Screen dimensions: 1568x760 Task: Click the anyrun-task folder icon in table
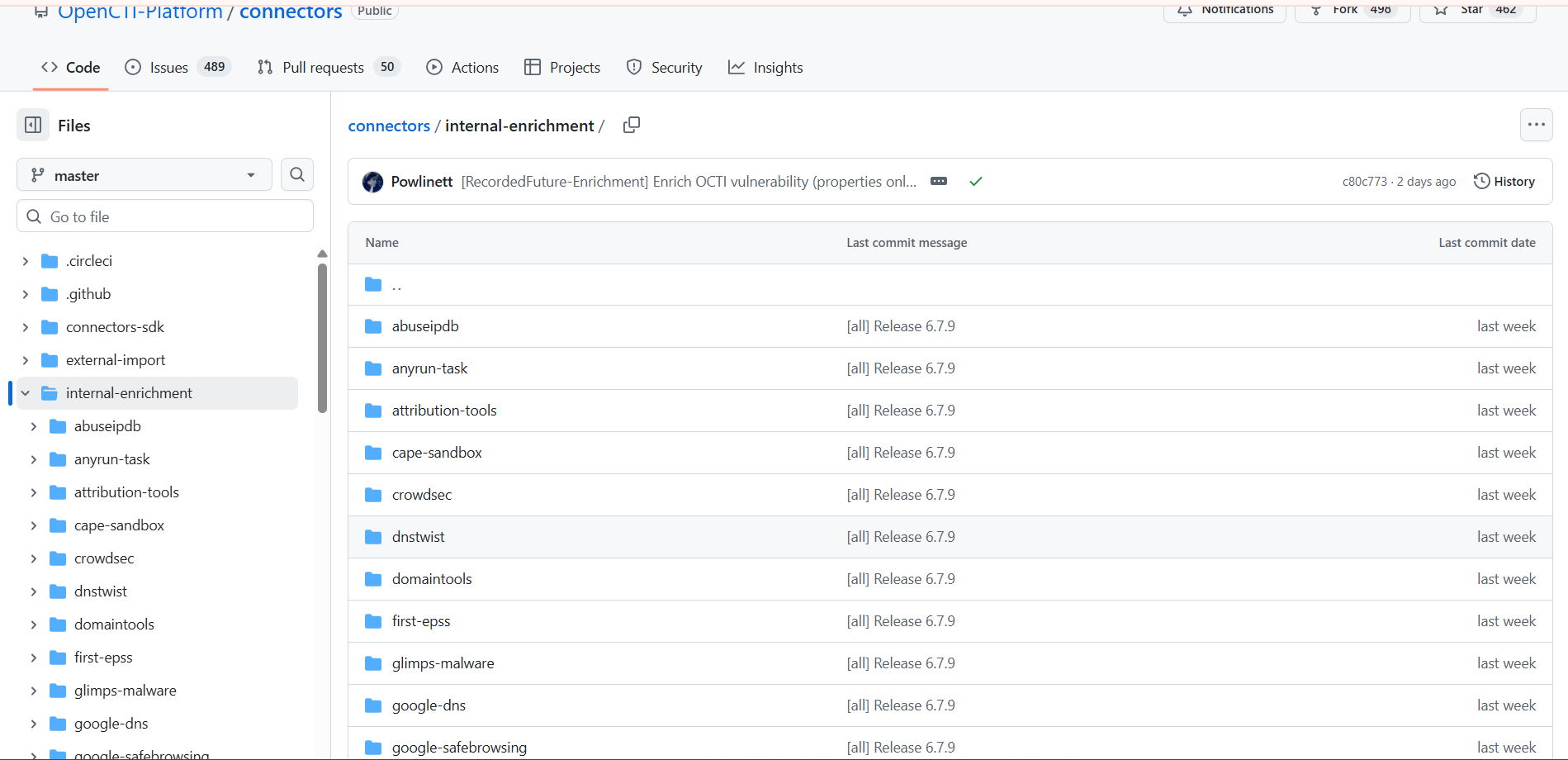click(x=373, y=368)
